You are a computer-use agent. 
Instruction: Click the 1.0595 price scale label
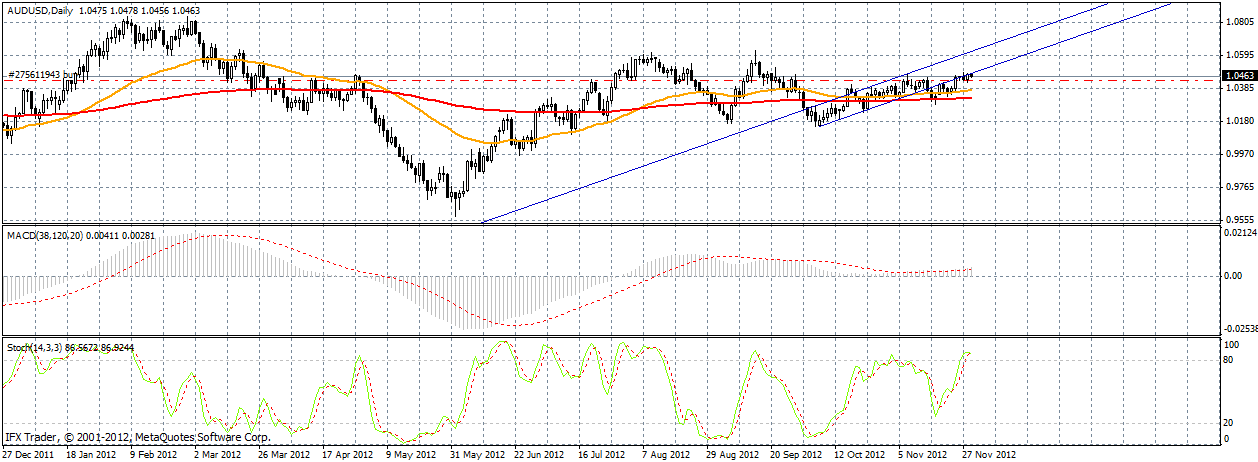tap(1240, 55)
